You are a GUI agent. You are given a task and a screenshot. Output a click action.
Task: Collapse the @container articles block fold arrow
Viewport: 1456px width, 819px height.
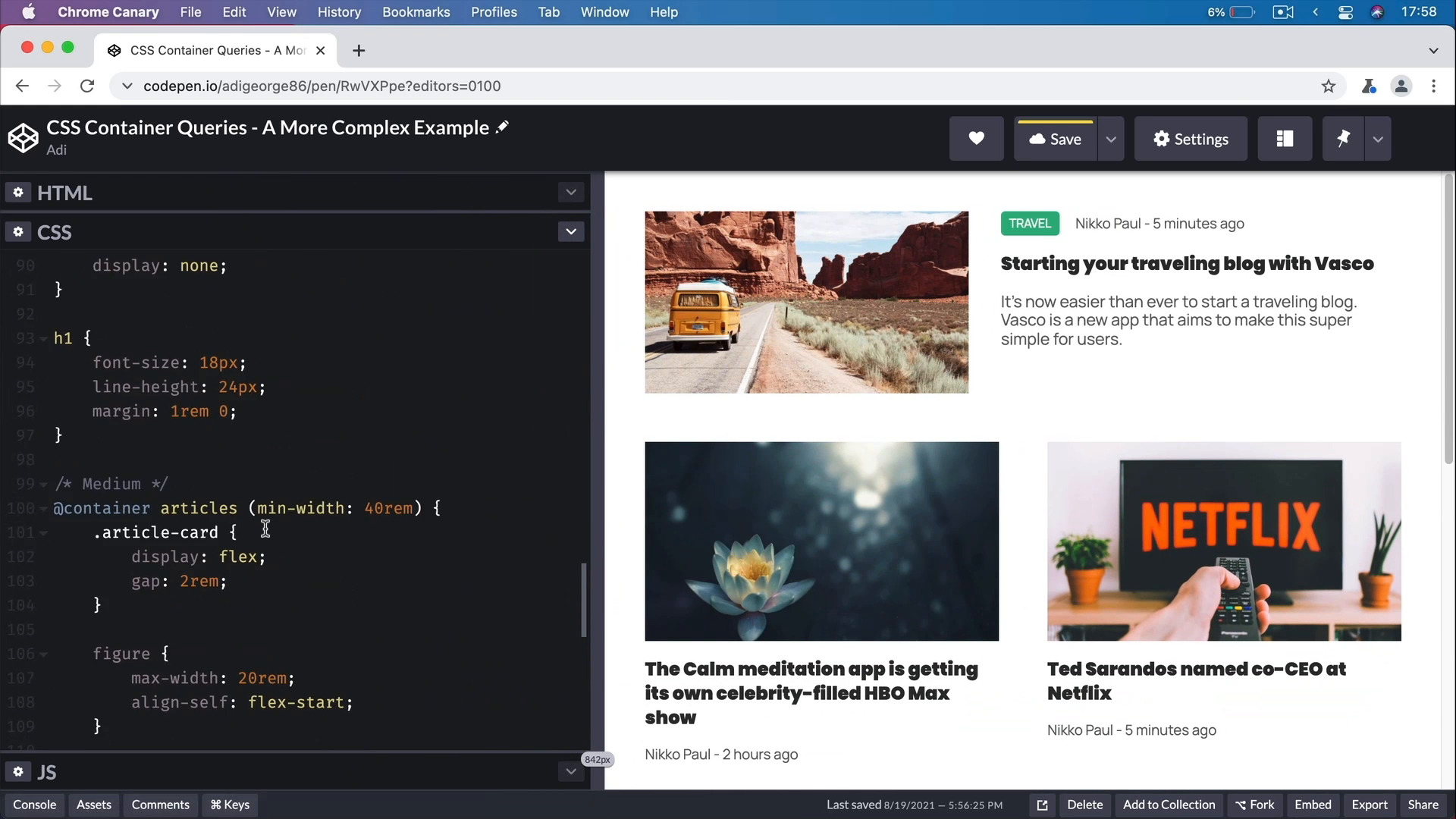click(x=43, y=509)
